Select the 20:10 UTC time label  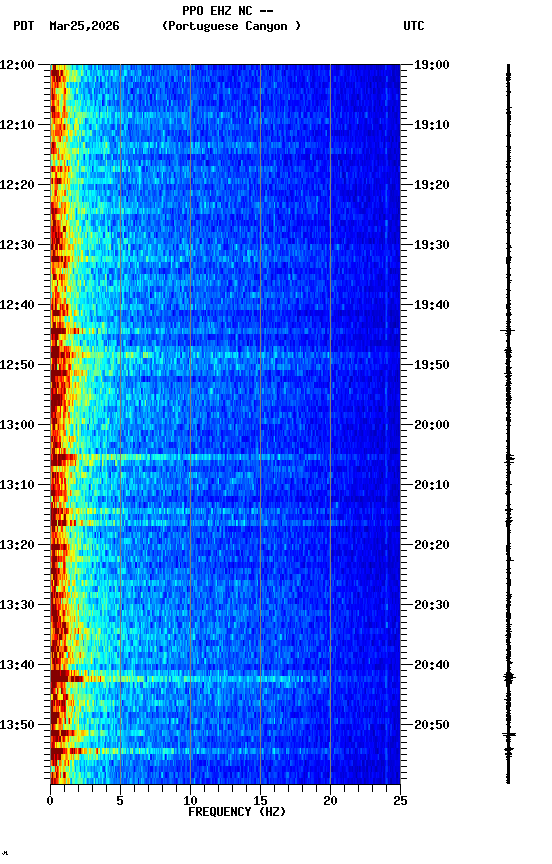[x=432, y=485]
